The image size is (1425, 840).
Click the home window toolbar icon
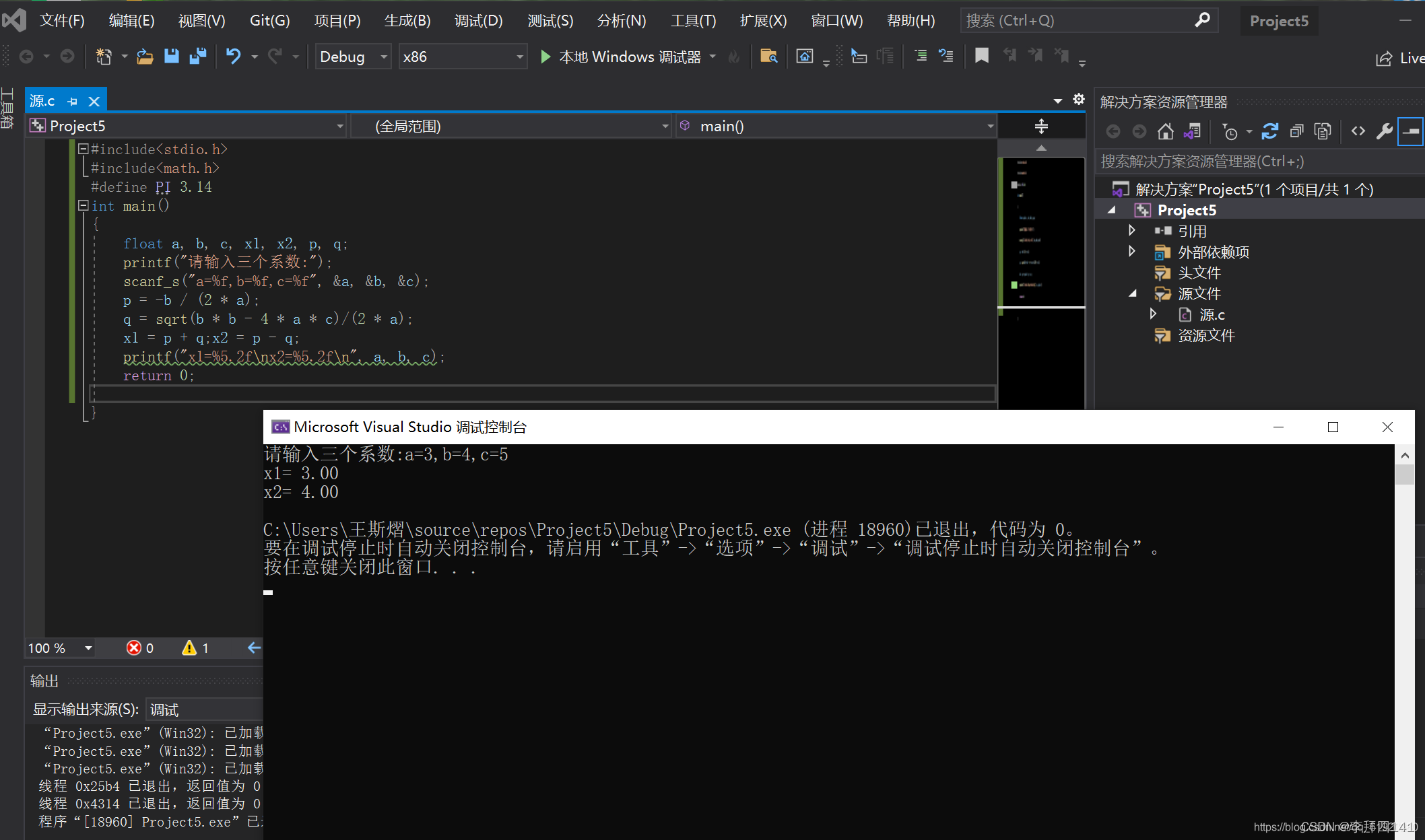point(805,57)
